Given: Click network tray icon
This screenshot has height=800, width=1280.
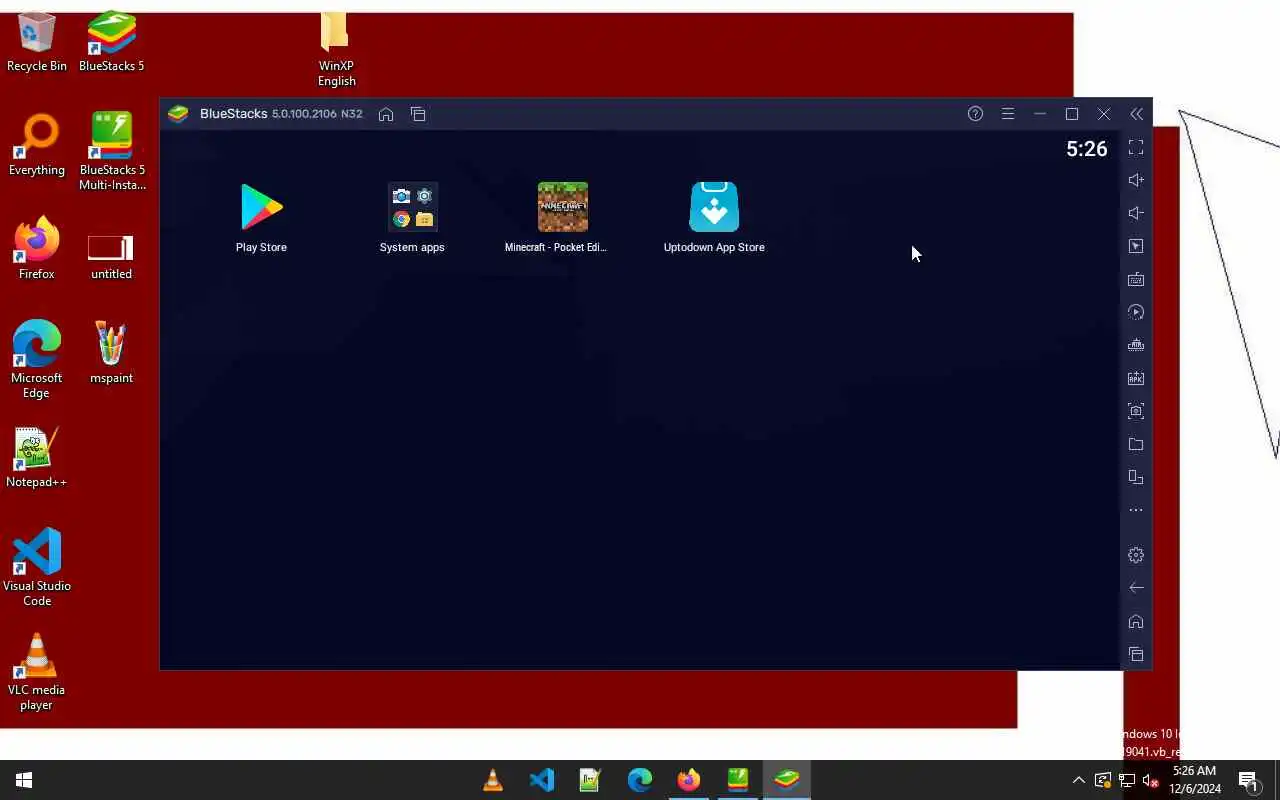Looking at the screenshot, I should pyautogui.click(x=1126, y=780).
